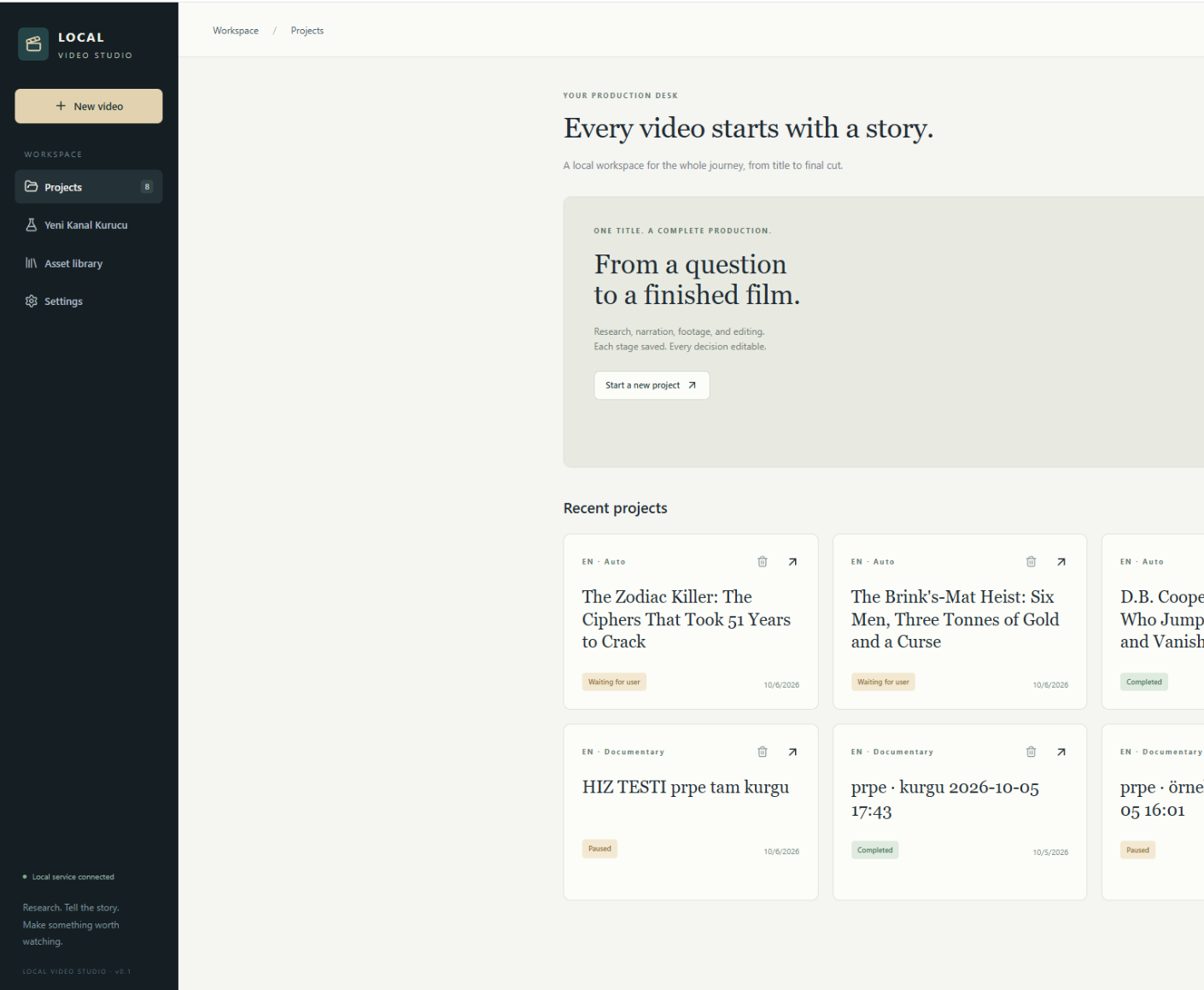1204x990 pixels.
Task: Click the Local service connected status
Action: click(68, 877)
